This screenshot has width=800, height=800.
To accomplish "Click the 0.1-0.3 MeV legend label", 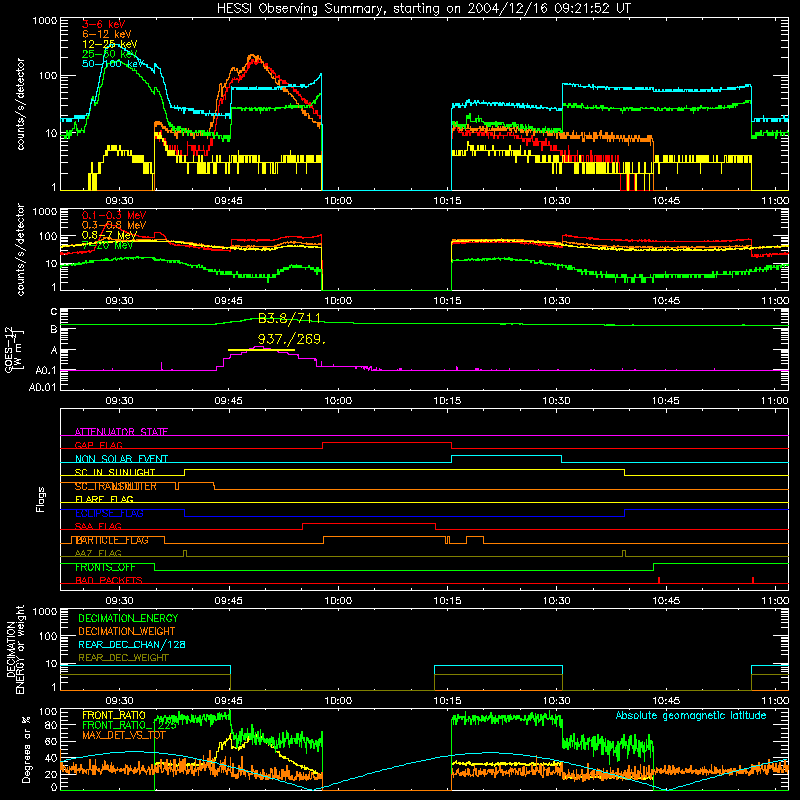I will (x=114, y=216).
